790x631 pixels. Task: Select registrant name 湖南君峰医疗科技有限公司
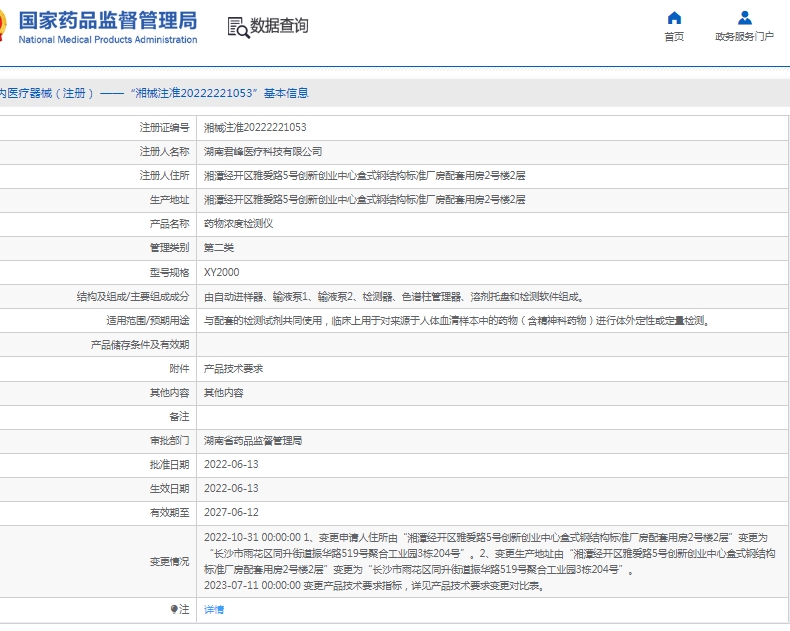263,152
